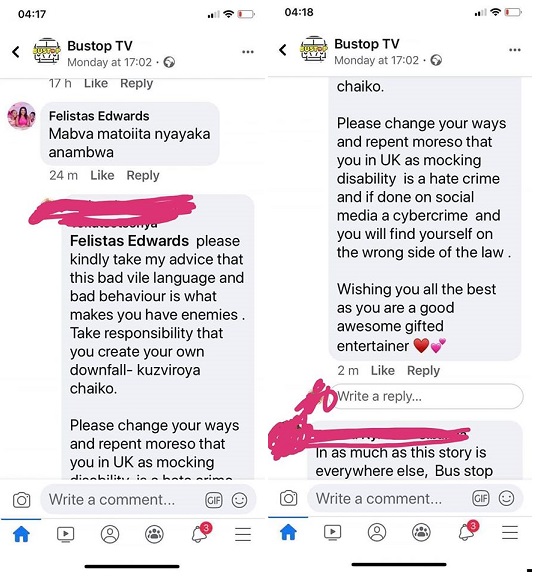
Task: Open hamburger menu in left bottom bar
Action: tap(243, 534)
